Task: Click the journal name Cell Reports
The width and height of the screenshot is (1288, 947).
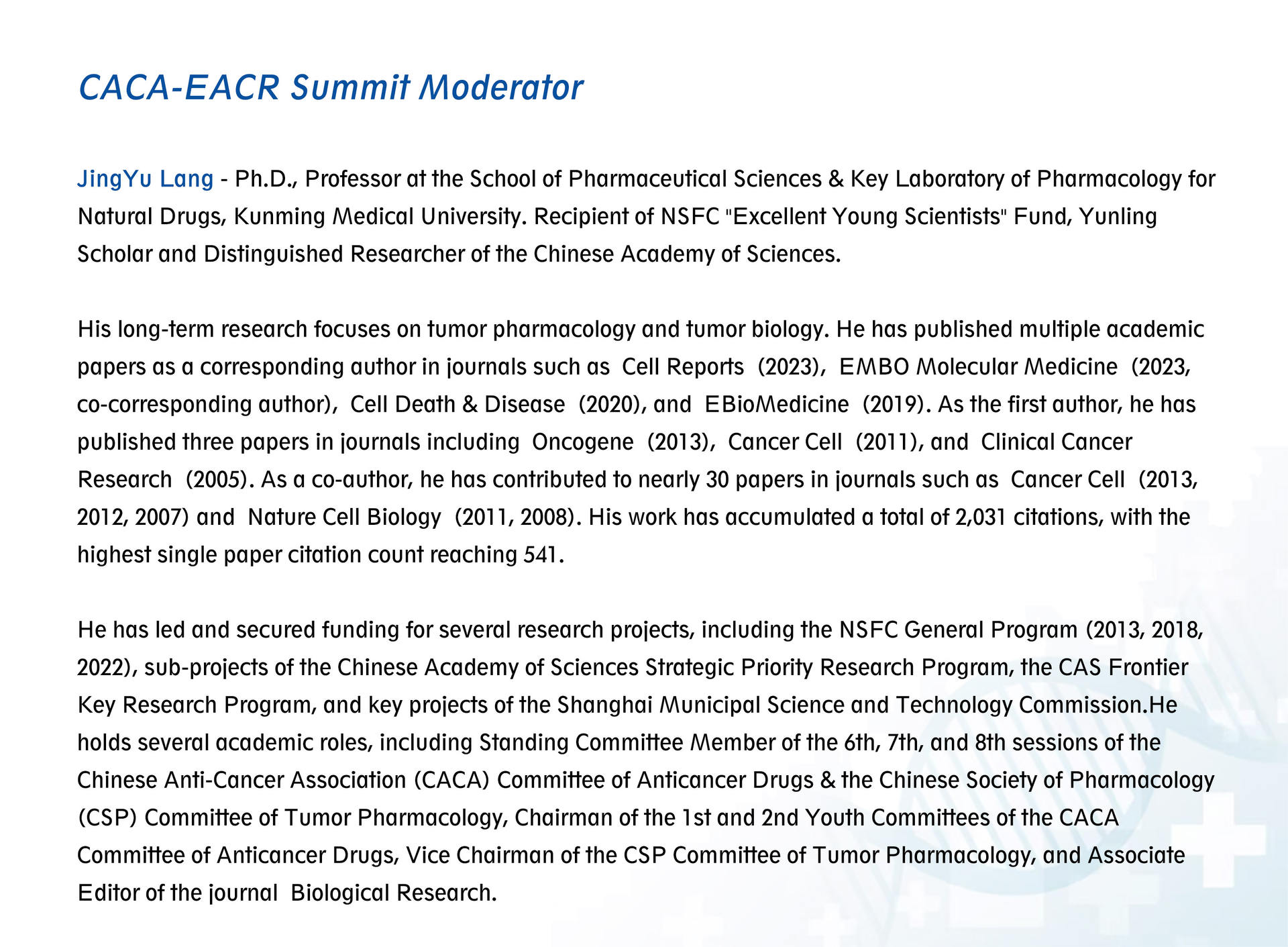Action: pyautogui.click(x=682, y=367)
